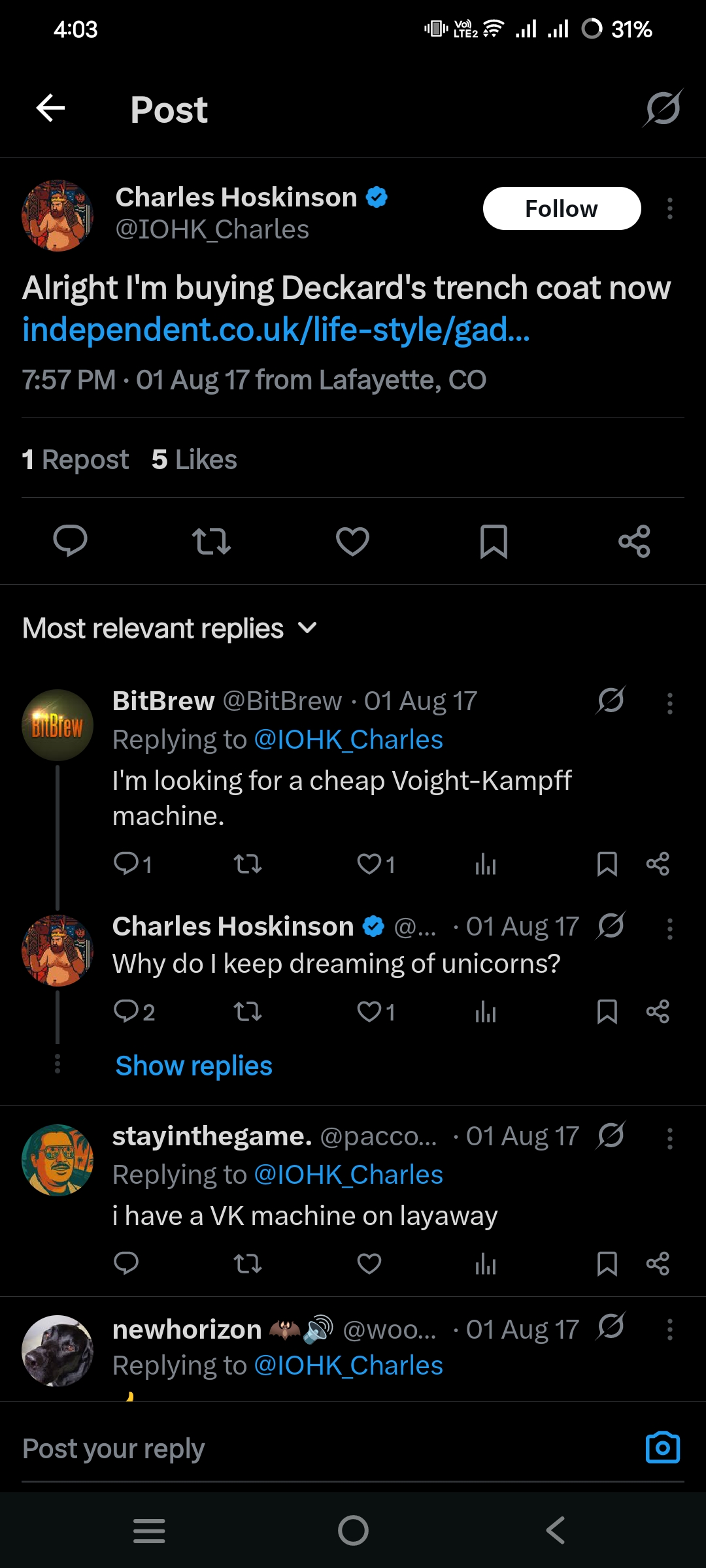This screenshot has width=706, height=1568.
Task: Tap Show replies under unicorns comment
Action: [193, 1066]
